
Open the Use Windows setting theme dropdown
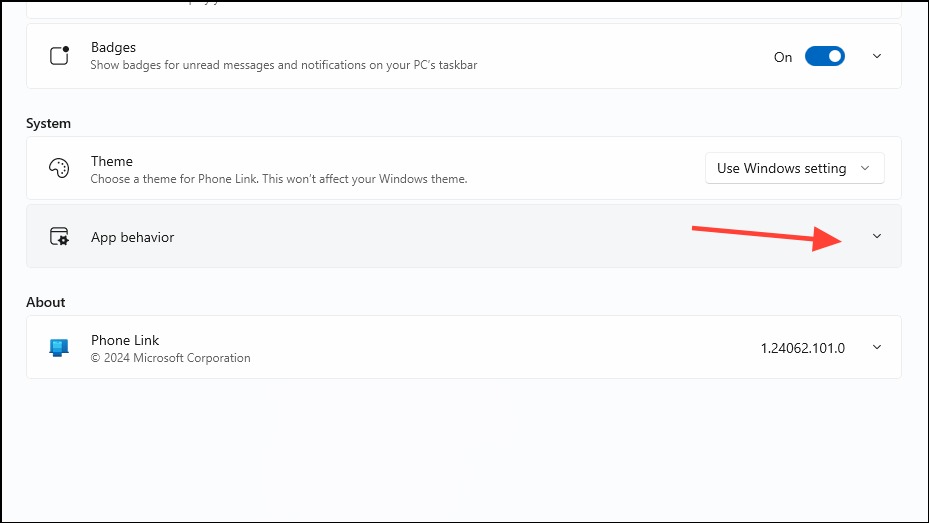[x=795, y=168]
